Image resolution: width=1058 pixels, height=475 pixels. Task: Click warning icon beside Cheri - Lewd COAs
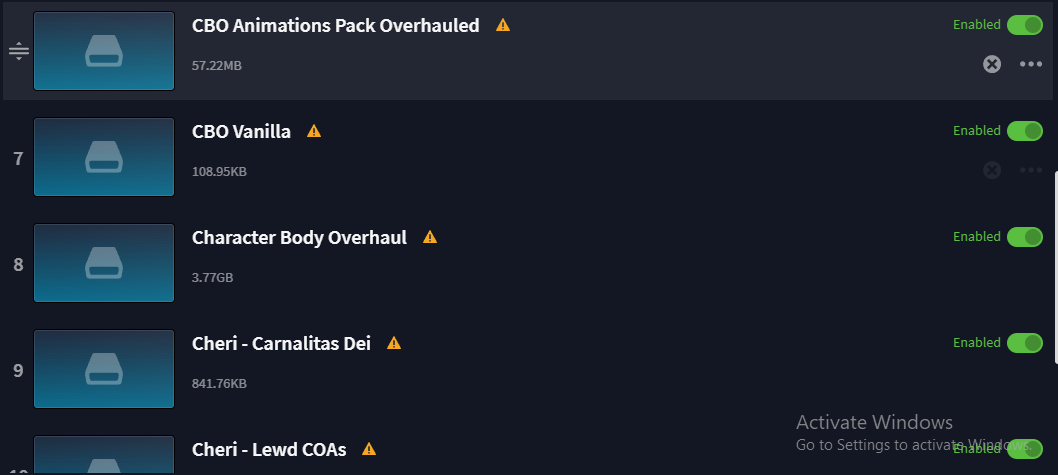[368, 449]
